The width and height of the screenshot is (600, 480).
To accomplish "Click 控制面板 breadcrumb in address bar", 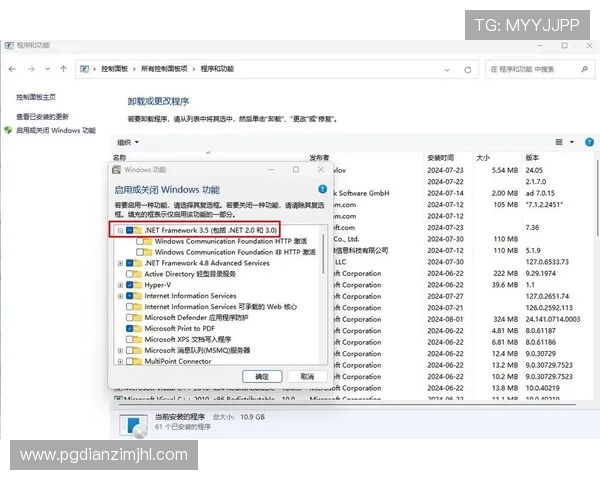I will pyautogui.click(x=114, y=69).
